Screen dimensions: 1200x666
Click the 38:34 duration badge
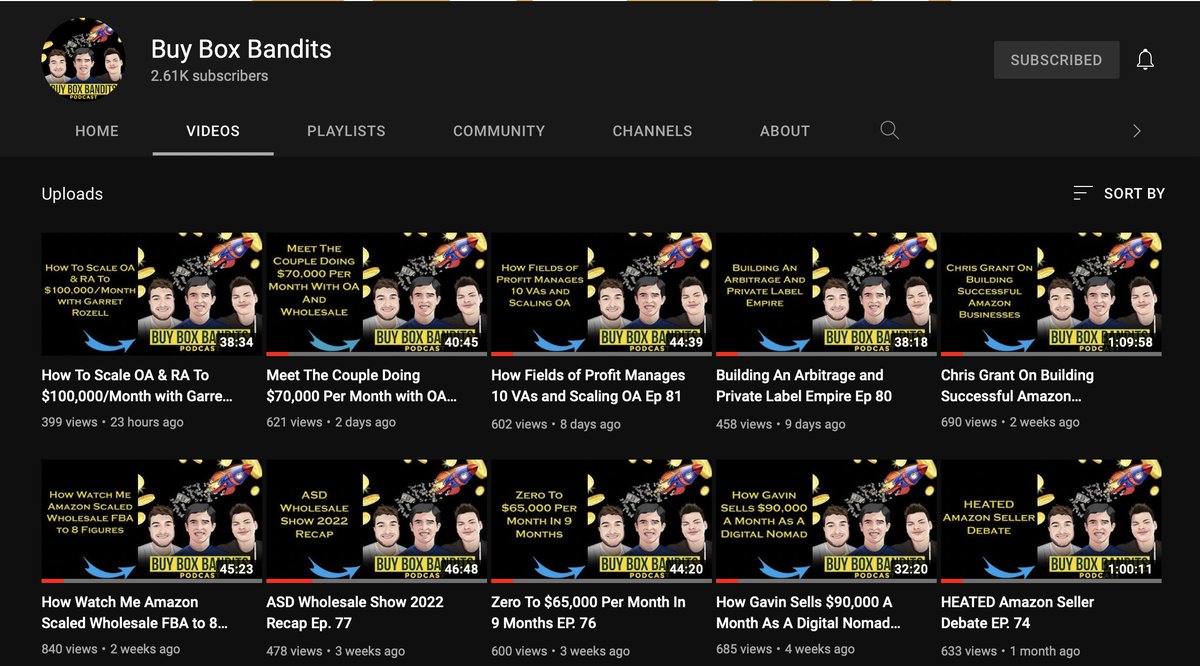point(238,342)
